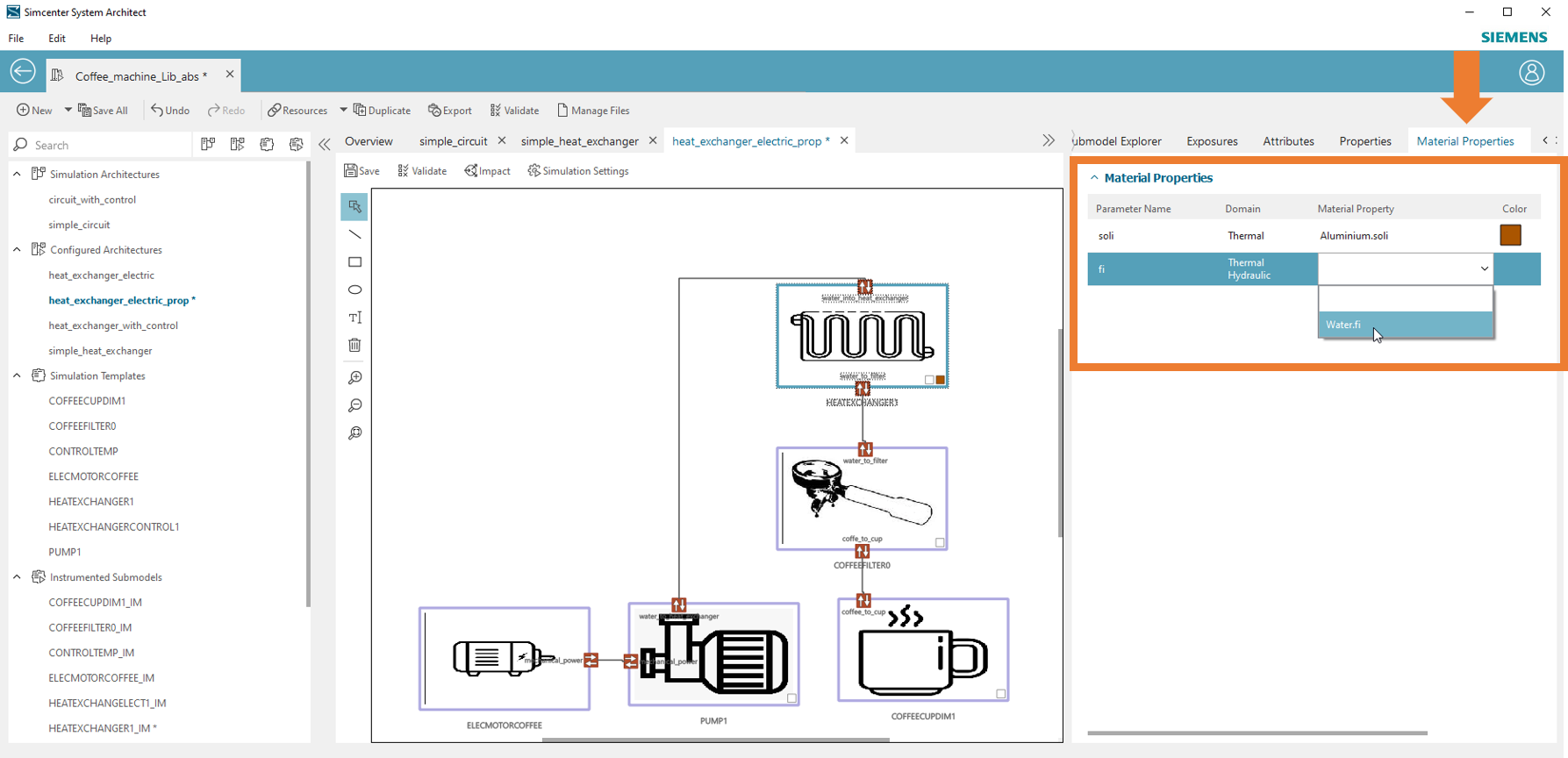Open the fi material property combo box
Image resolution: width=1568 pixels, height=758 pixels.
click(x=1405, y=268)
